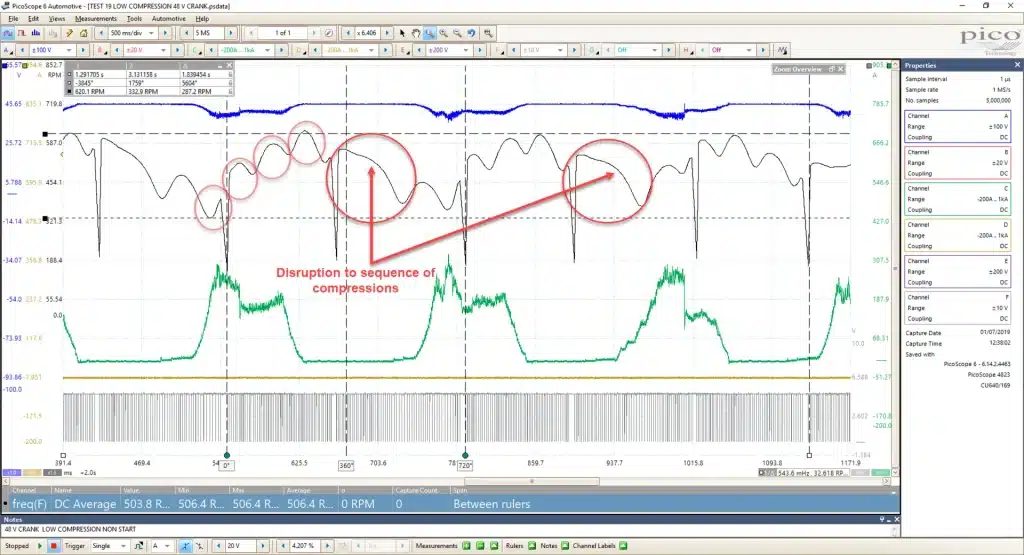Open the Help menu
The width and height of the screenshot is (1024, 555).
tap(202, 19)
